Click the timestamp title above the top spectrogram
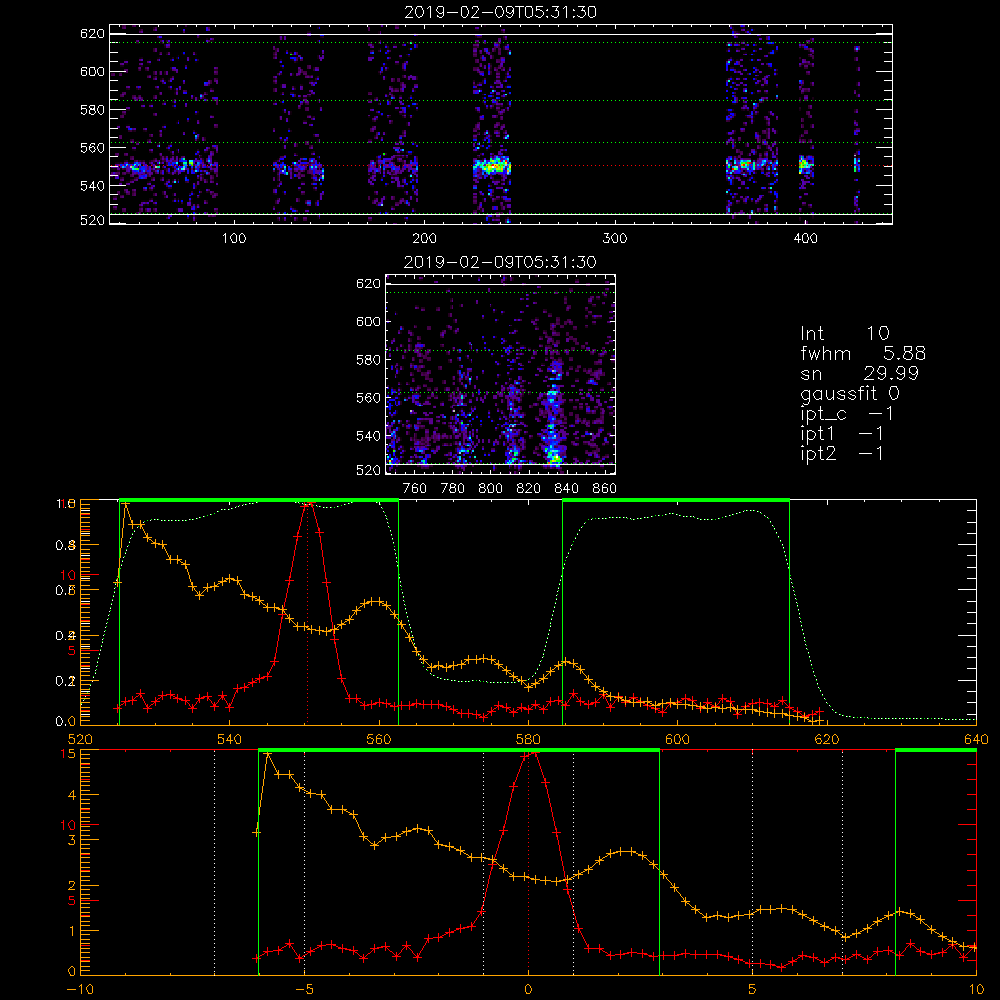Screen dimensions: 1000x1000 [501, 12]
